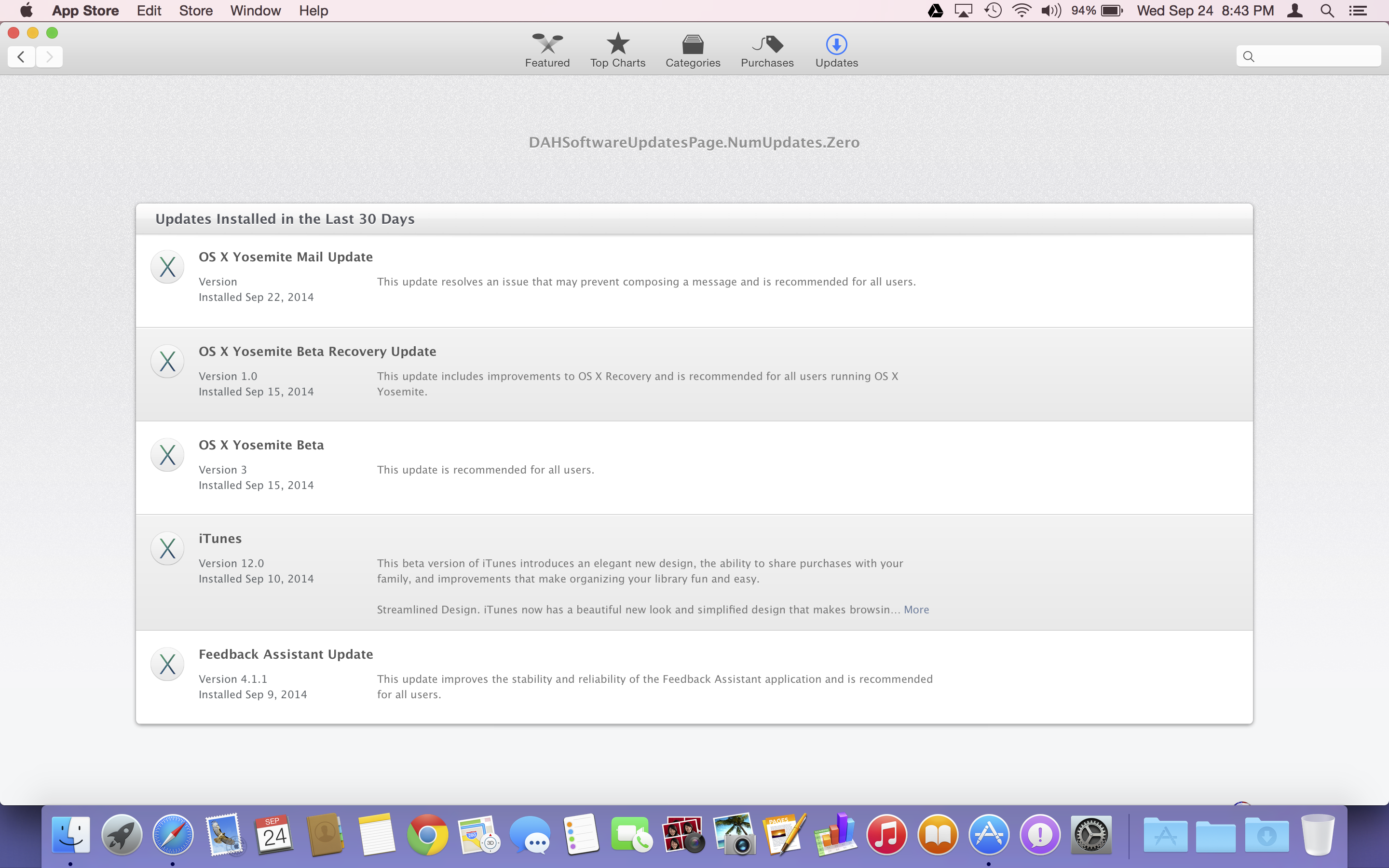Open Numbers from the Dock
Screen dimensions: 1389x868
836,835
